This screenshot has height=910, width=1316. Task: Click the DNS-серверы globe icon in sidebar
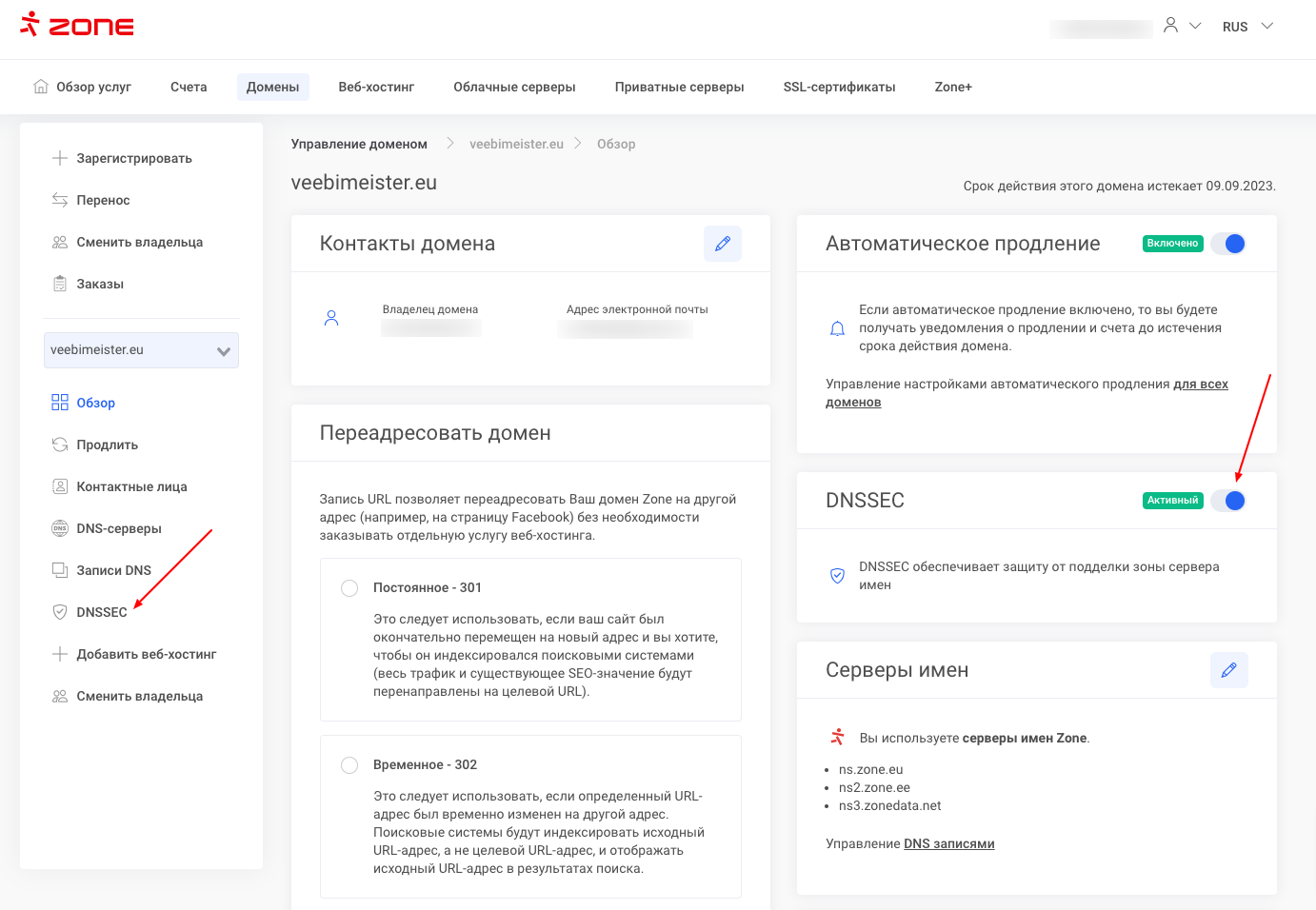click(60, 528)
